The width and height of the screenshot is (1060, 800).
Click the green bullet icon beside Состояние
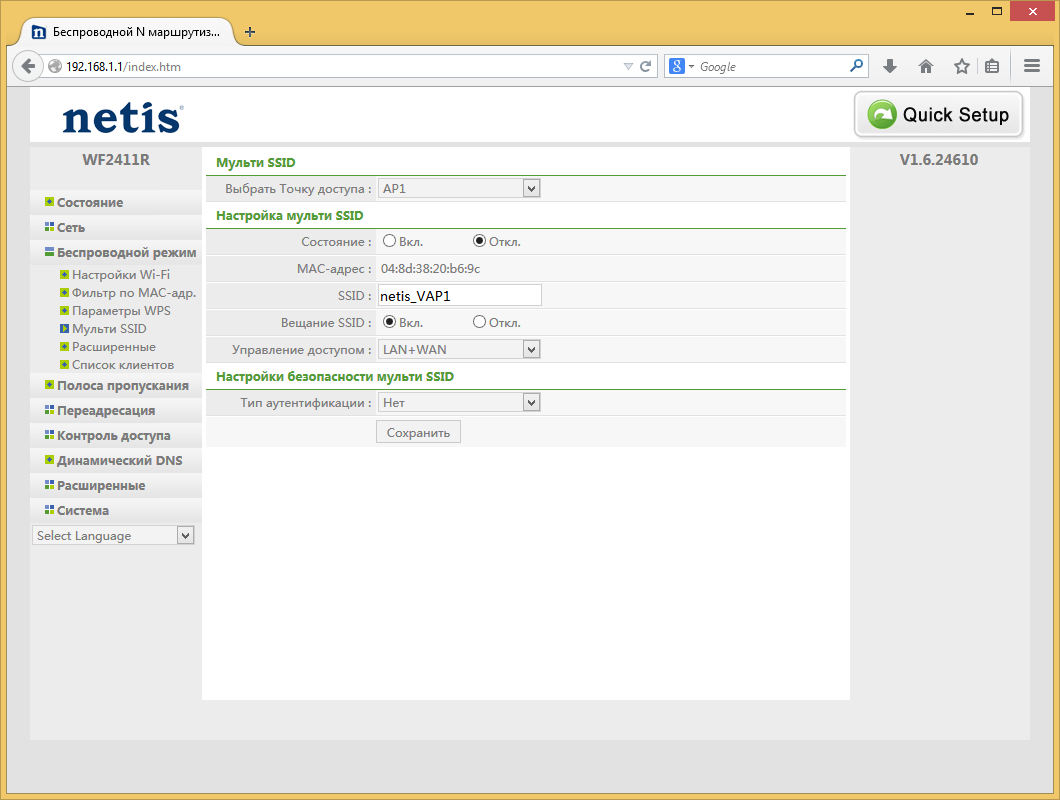tap(49, 202)
